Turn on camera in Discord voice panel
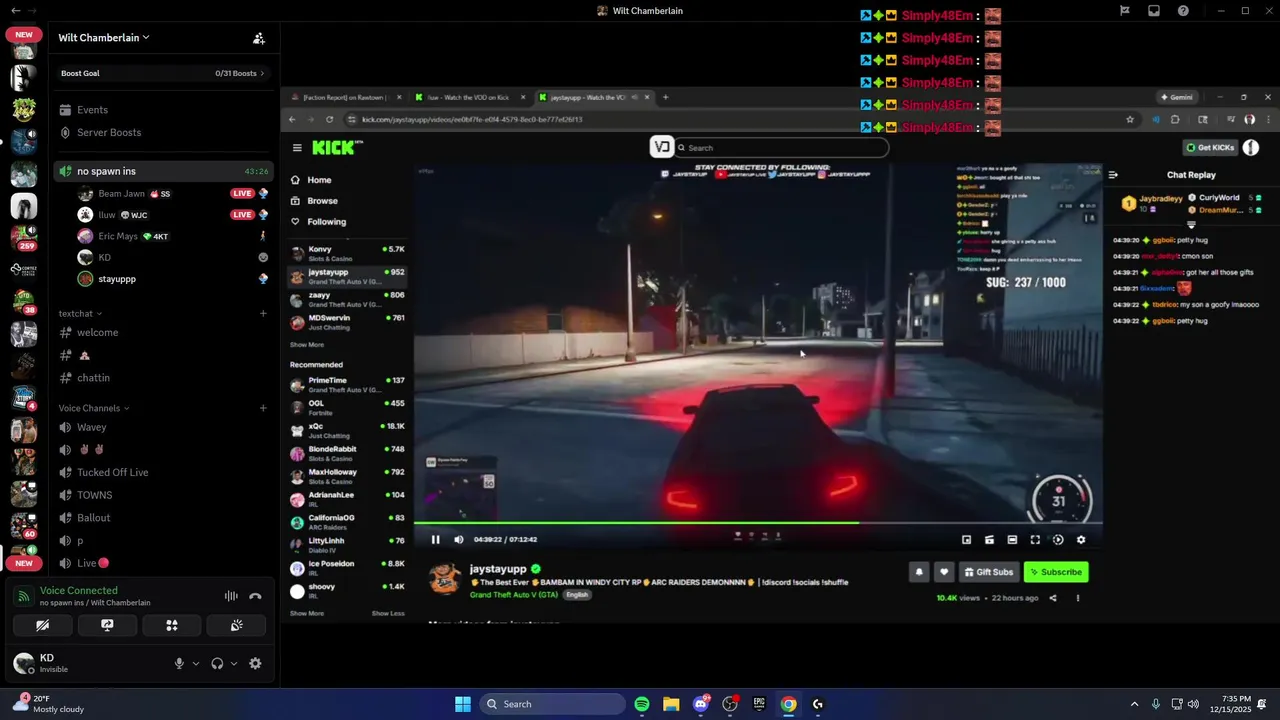The width and height of the screenshot is (1280, 720). click(42, 625)
